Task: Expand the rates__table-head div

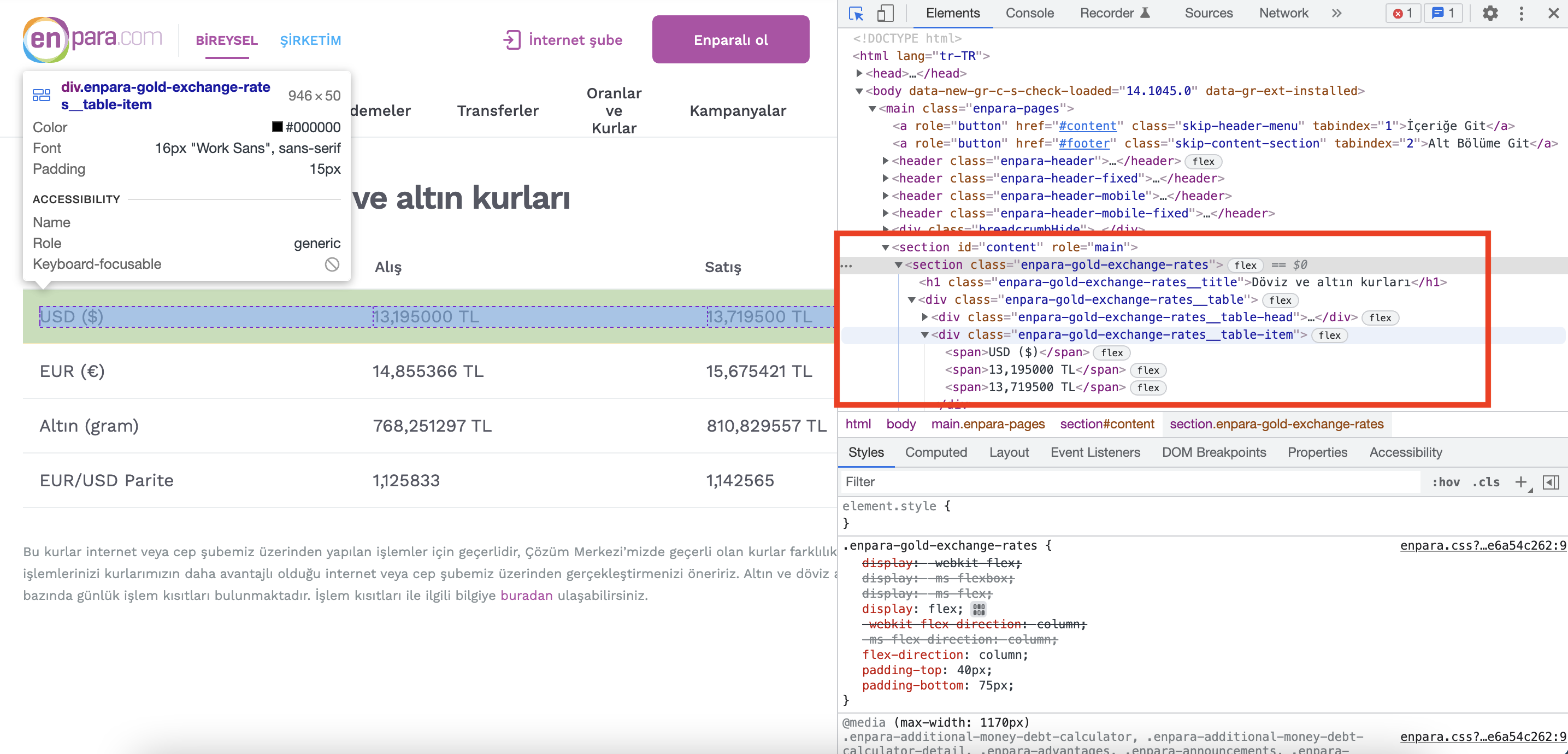Action: coord(924,317)
